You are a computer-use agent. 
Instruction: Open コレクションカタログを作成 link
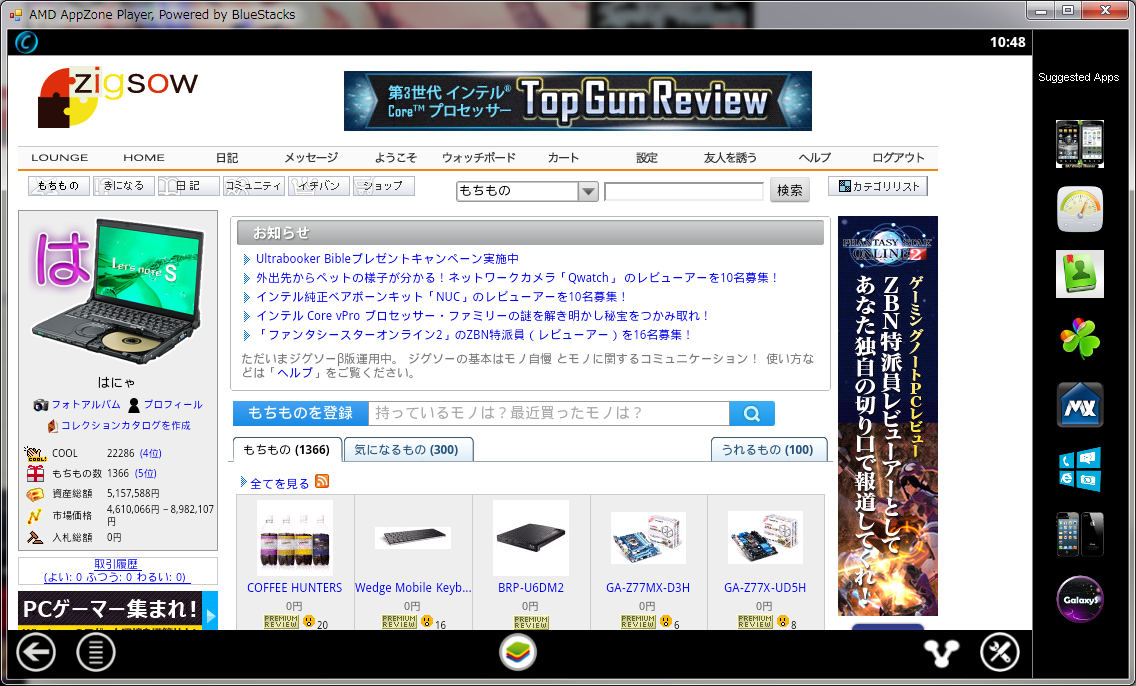125,426
